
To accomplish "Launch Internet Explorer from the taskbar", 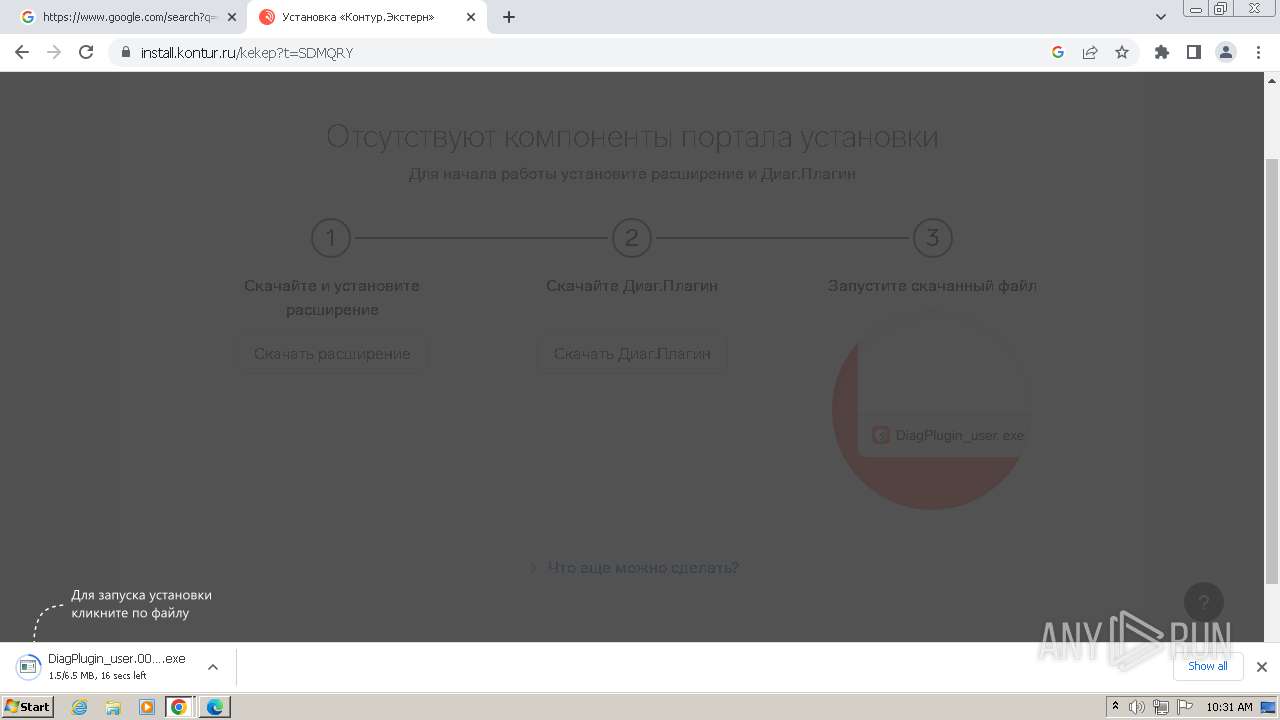I will coord(80,707).
